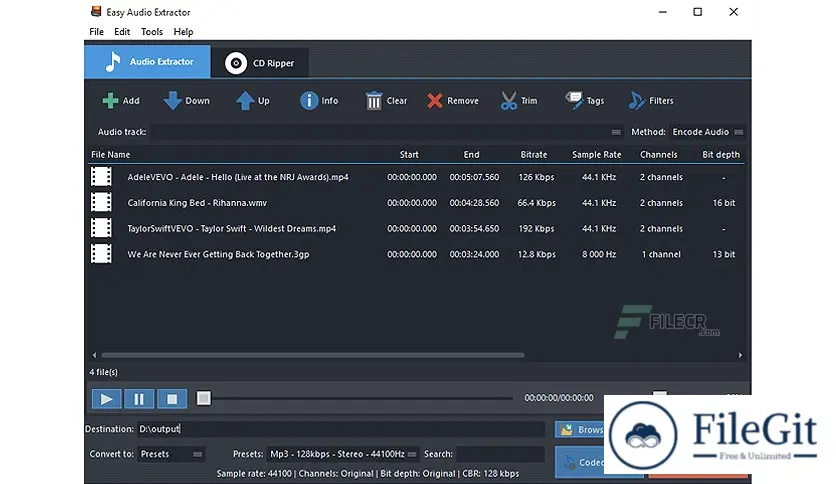Click the 4 file(s) status text
The width and height of the screenshot is (836, 484).
coord(103,372)
